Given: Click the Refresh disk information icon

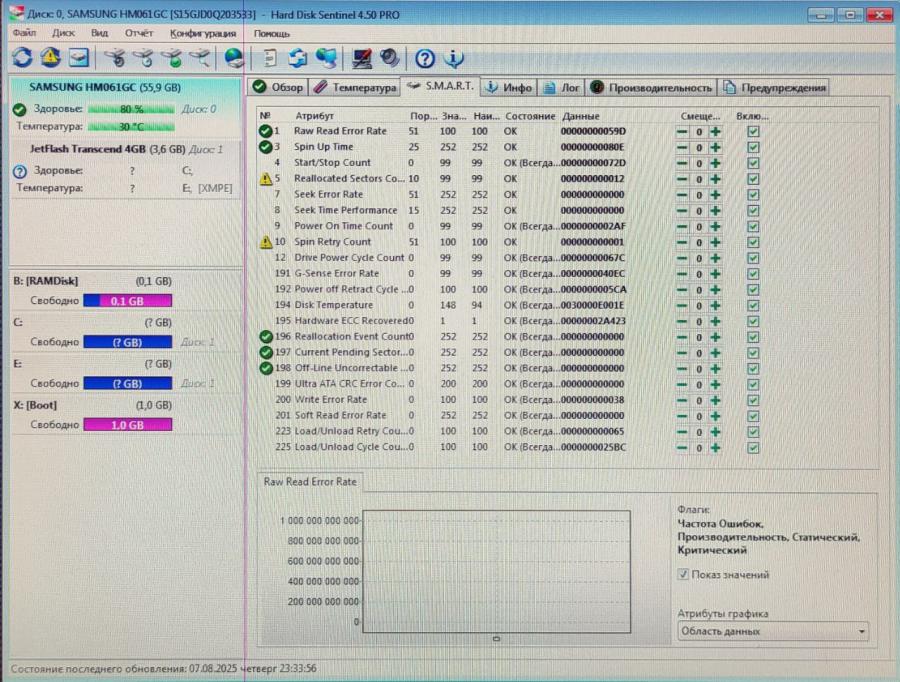Looking at the screenshot, I should 20,58.
